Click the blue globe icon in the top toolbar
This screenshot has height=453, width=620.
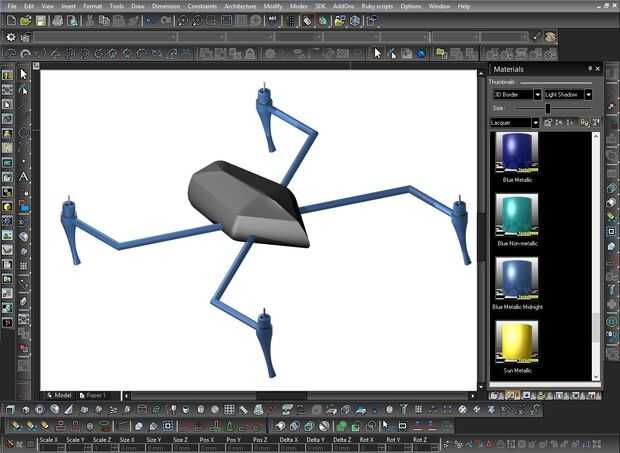click(x=421, y=53)
